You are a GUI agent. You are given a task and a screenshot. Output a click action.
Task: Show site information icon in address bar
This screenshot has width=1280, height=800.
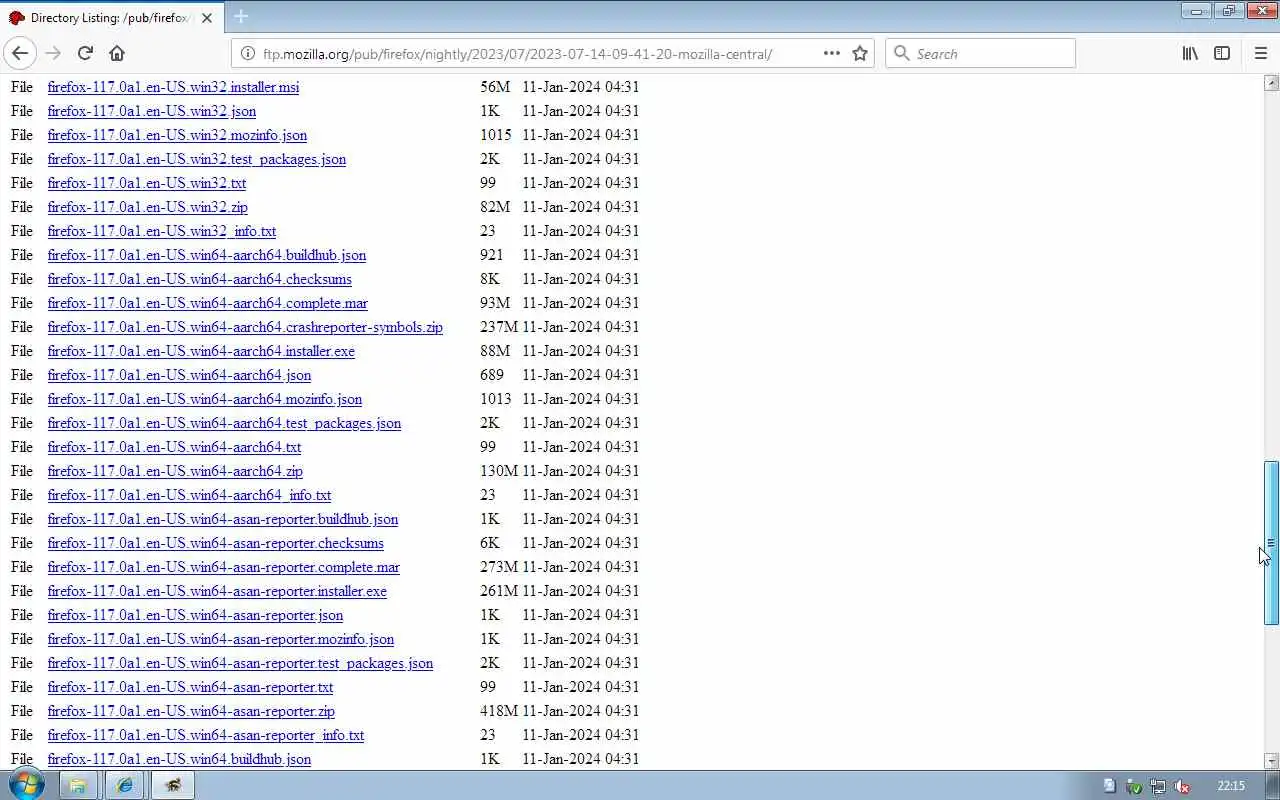(248, 54)
